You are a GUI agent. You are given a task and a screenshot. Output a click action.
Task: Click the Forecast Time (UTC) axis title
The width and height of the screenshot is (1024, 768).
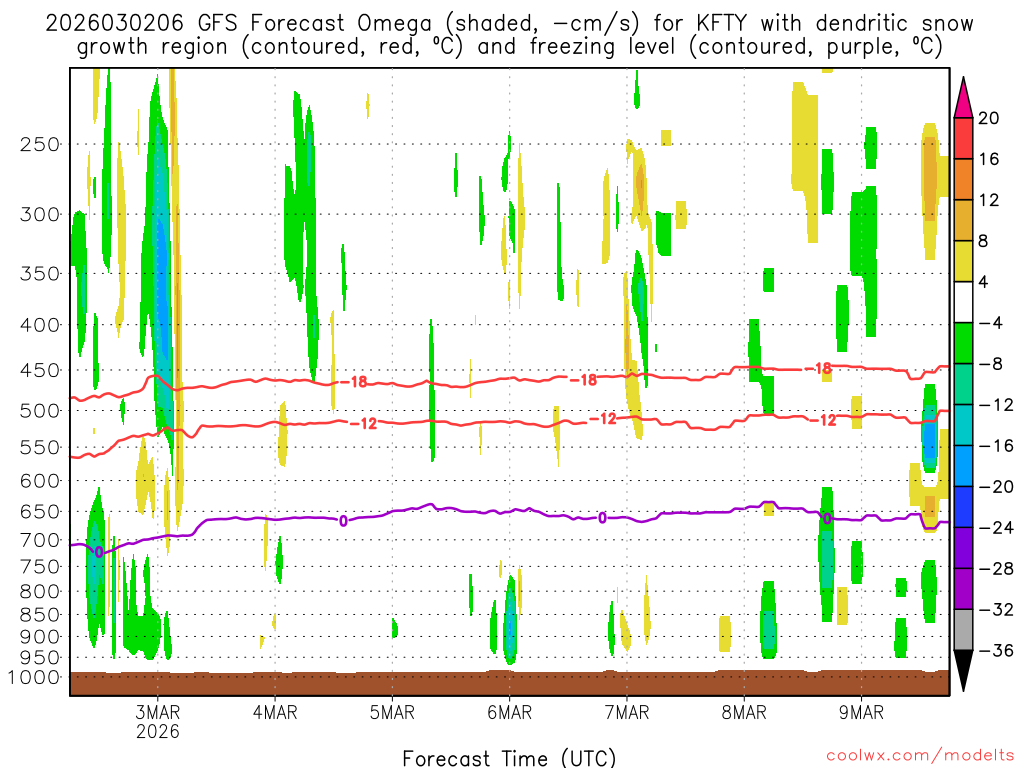click(509, 758)
